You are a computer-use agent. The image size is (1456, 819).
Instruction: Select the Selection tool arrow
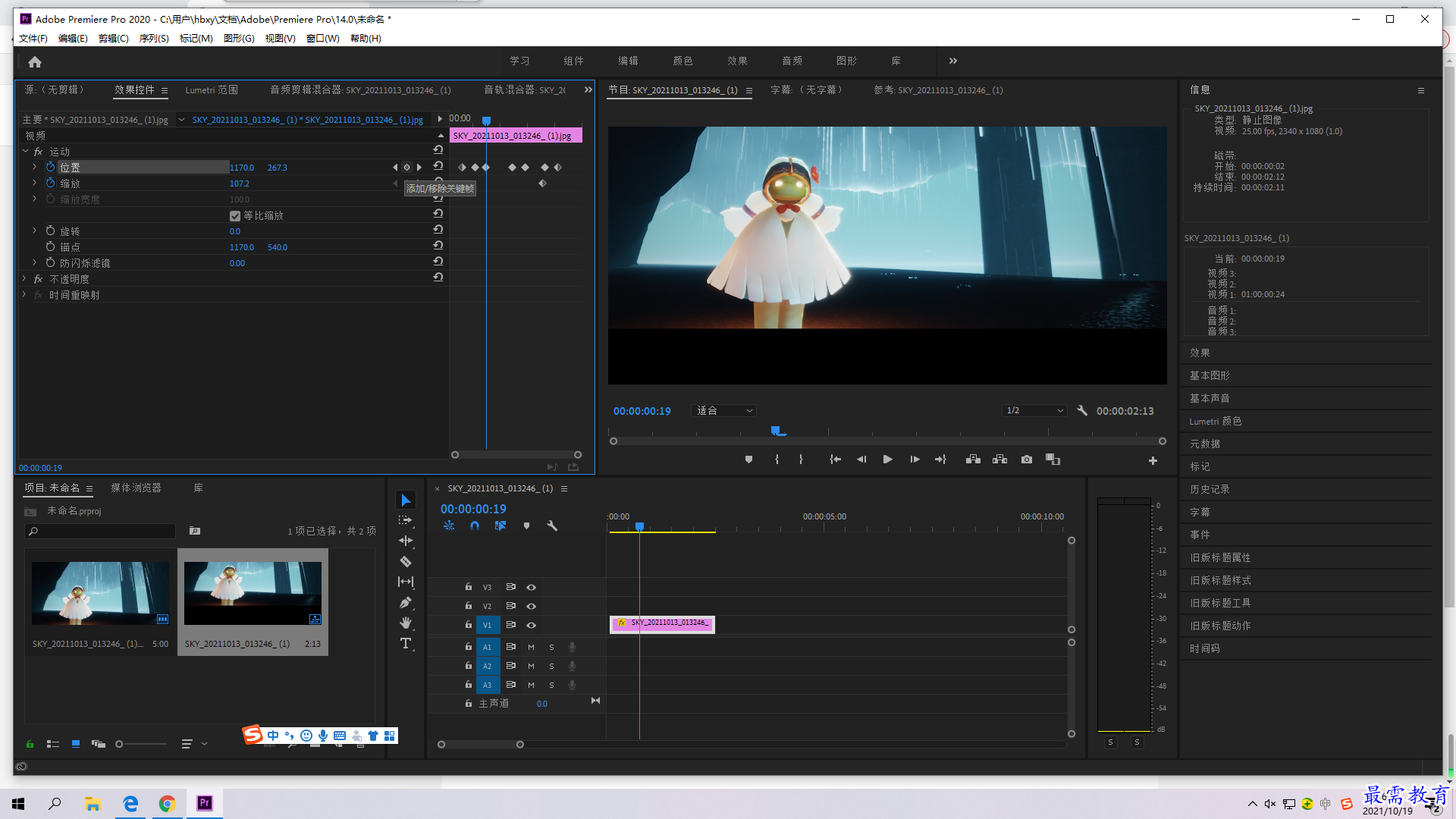coord(406,500)
